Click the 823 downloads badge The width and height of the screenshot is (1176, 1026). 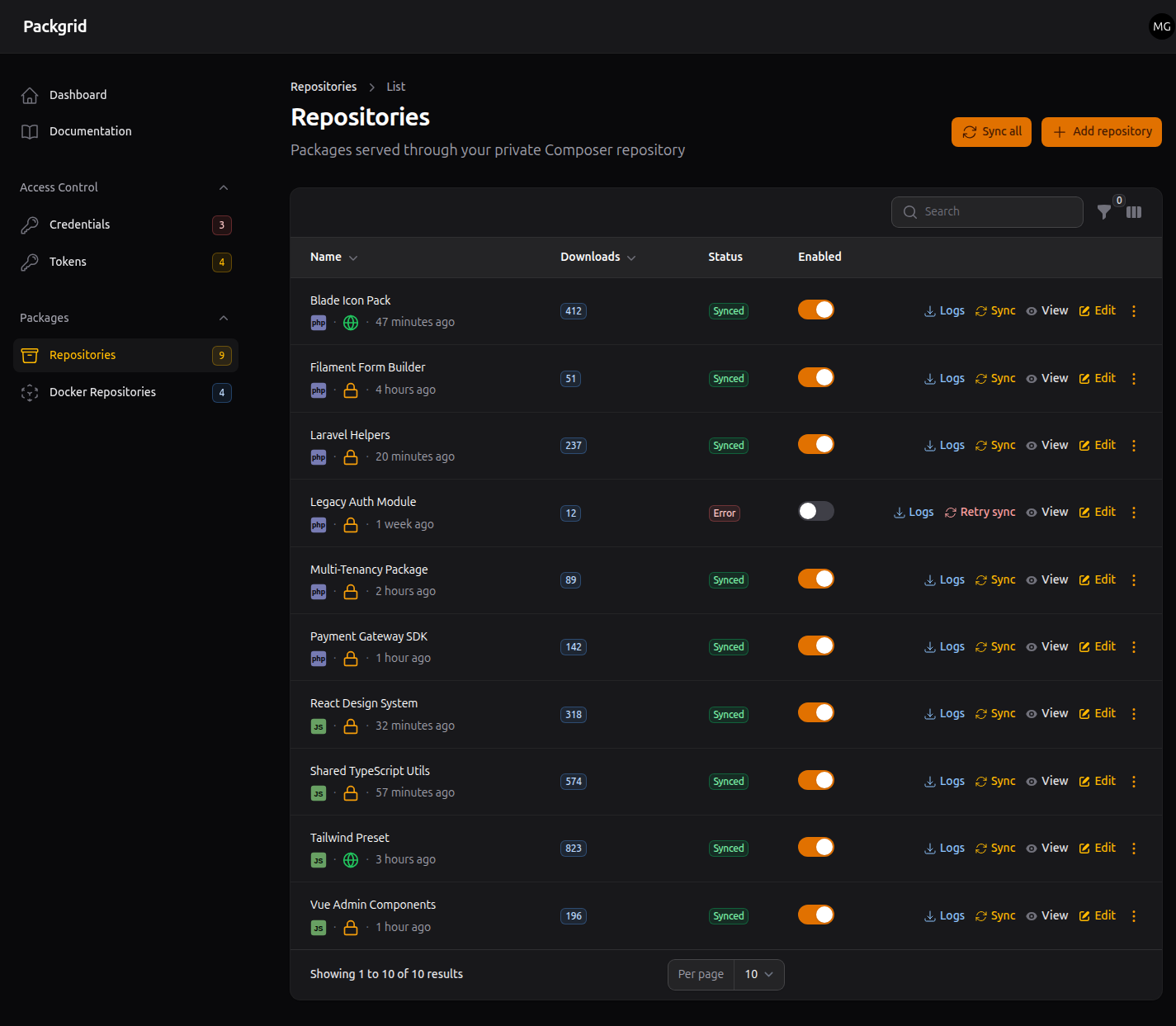coord(574,849)
